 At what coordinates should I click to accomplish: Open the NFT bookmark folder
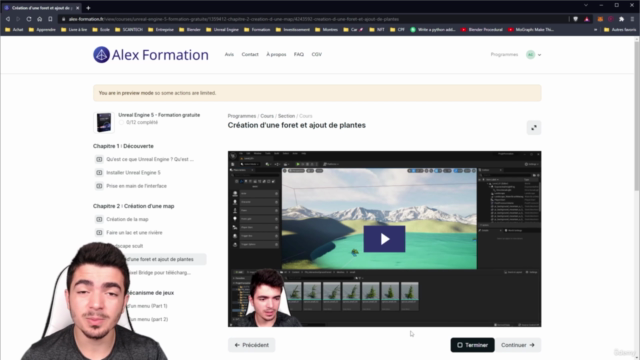tap(377, 30)
